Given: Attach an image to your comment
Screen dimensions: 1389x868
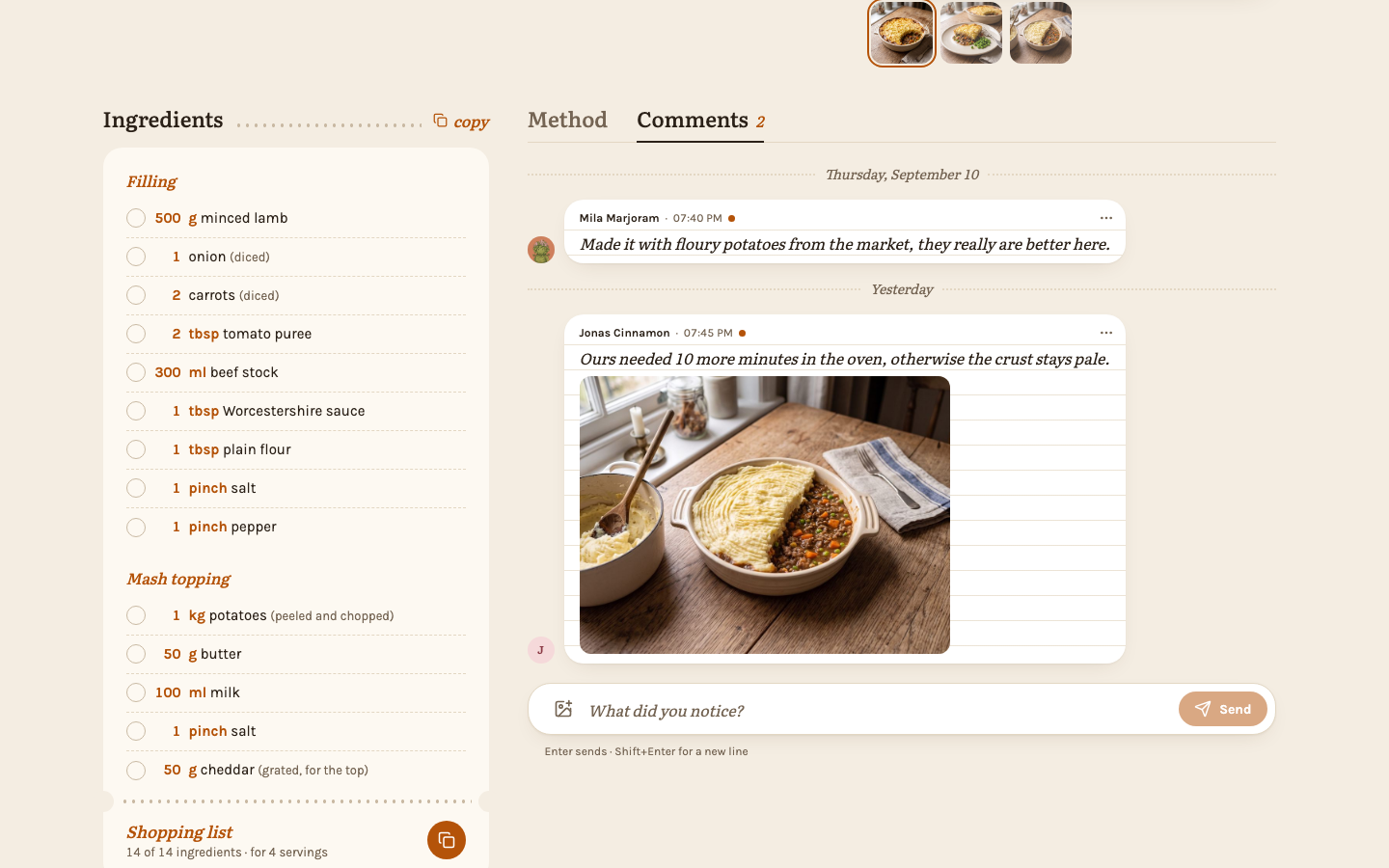Looking at the screenshot, I should 563,710.
